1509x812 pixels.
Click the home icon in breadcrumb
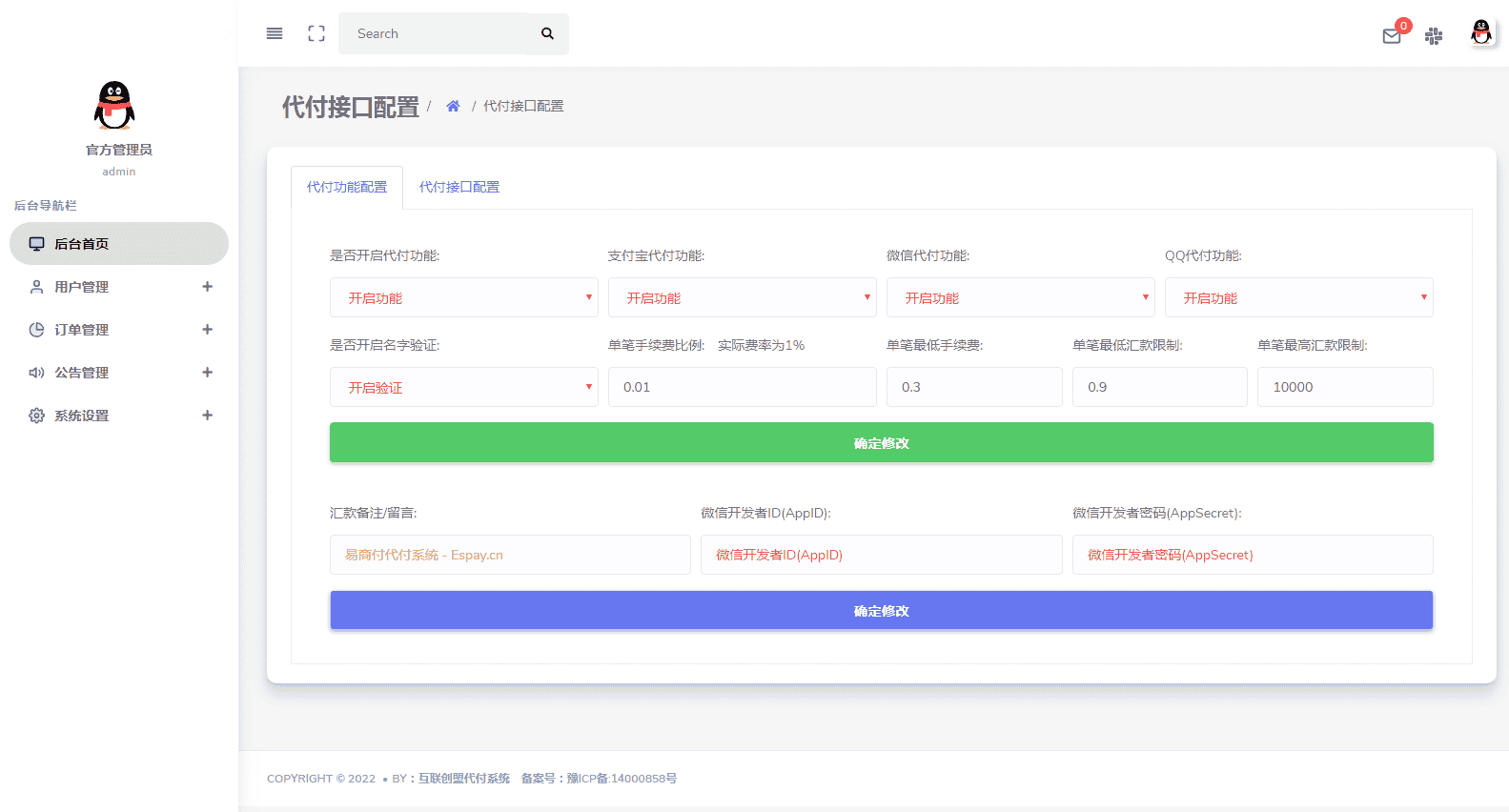pos(453,106)
